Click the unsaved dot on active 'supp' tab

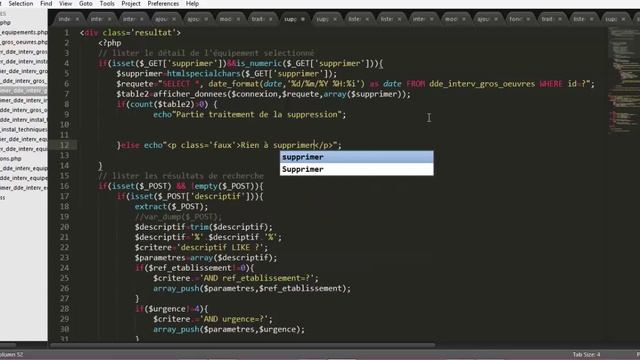coord(303,19)
